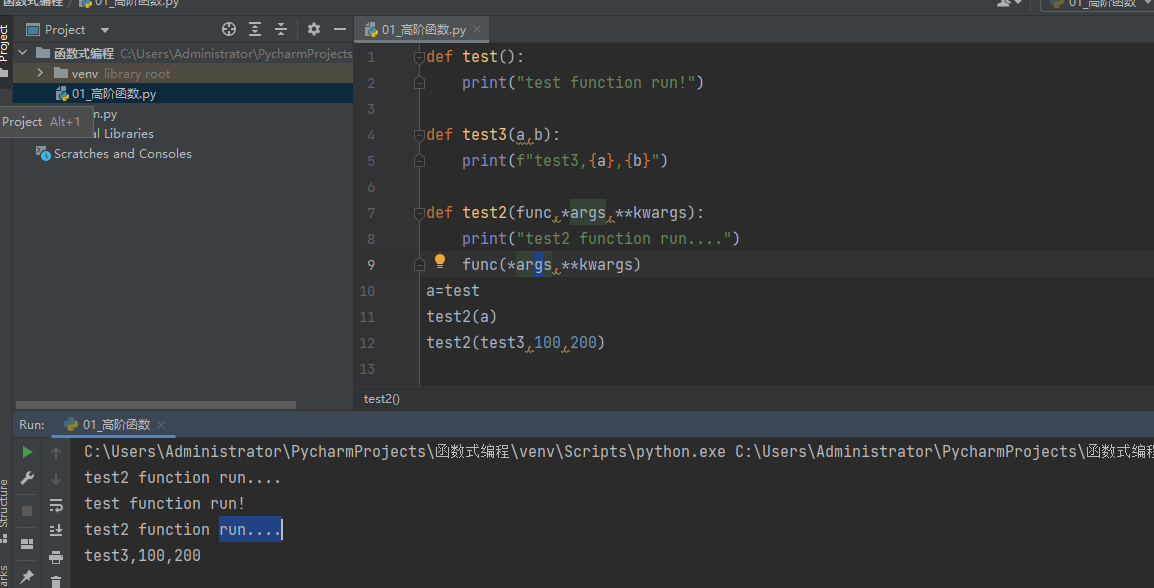Close the 01_高阶函数.py editor tab
The width and height of the screenshot is (1154, 588).
[x=477, y=29]
